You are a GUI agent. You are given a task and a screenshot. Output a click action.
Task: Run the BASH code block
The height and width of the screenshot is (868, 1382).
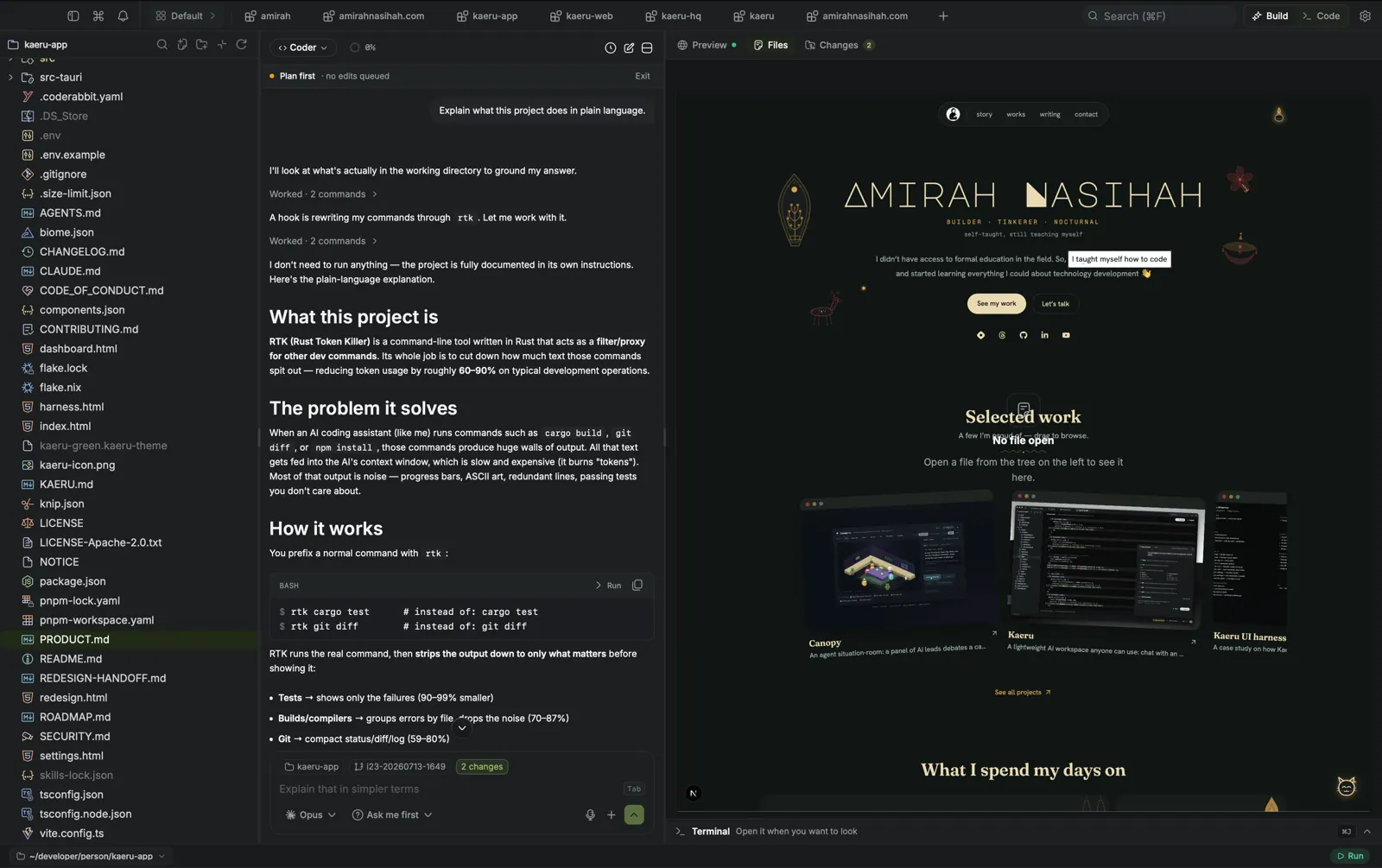coord(608,586)
